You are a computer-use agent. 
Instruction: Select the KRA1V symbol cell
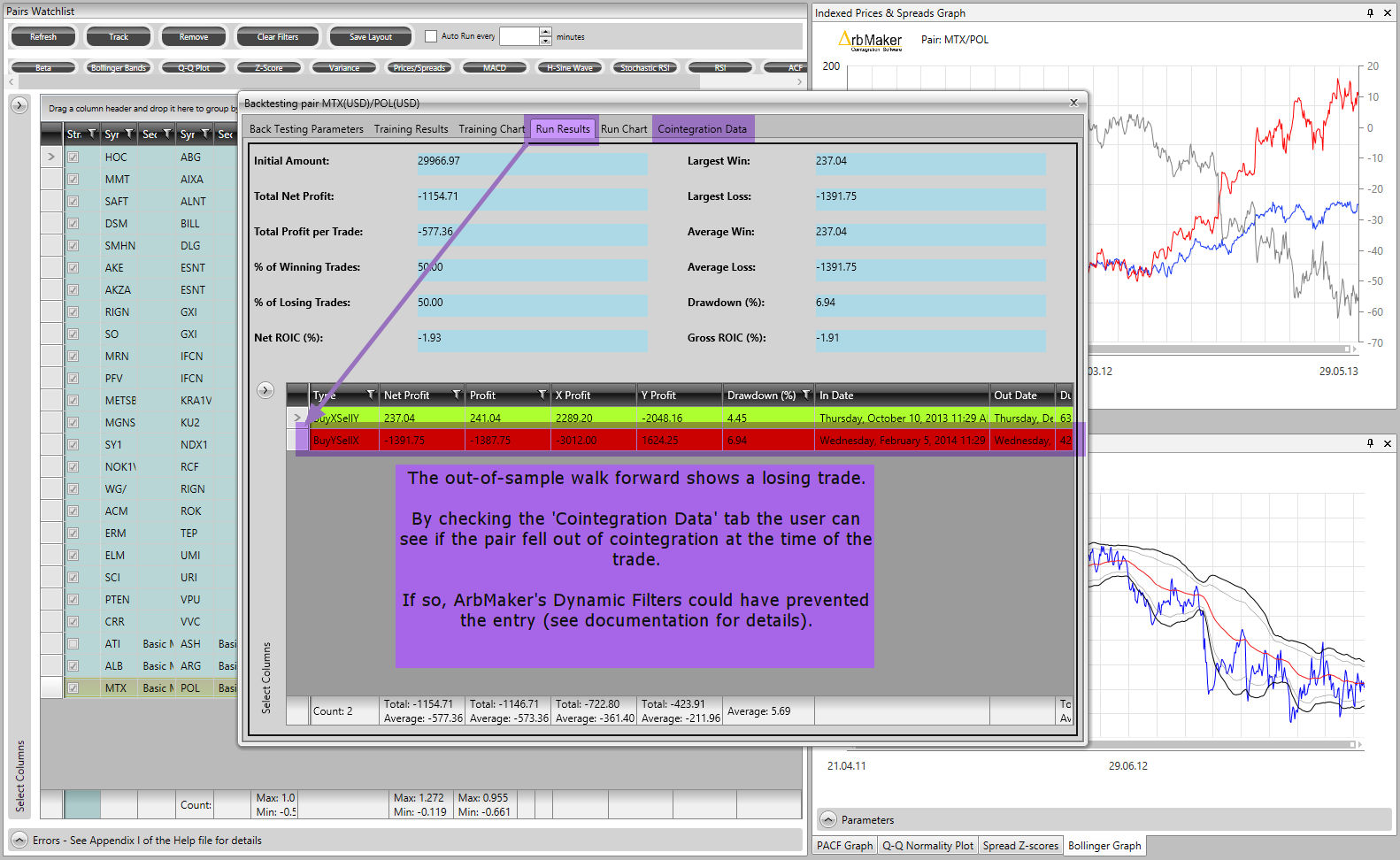(196, 400)
